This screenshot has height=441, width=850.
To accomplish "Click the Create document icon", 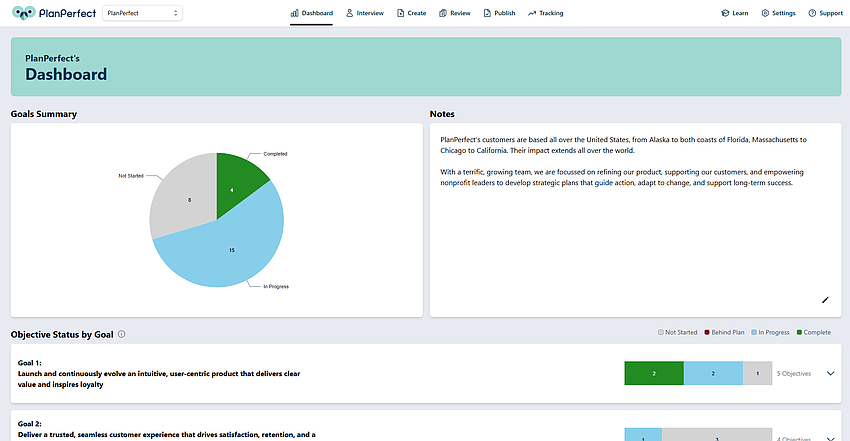I will coord(401,13).
